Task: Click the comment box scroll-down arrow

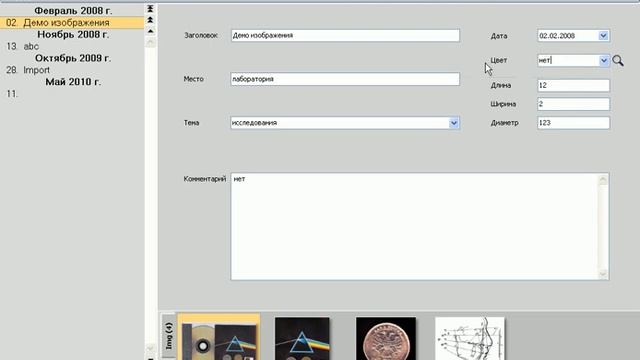Action: (x=603, y=274)
